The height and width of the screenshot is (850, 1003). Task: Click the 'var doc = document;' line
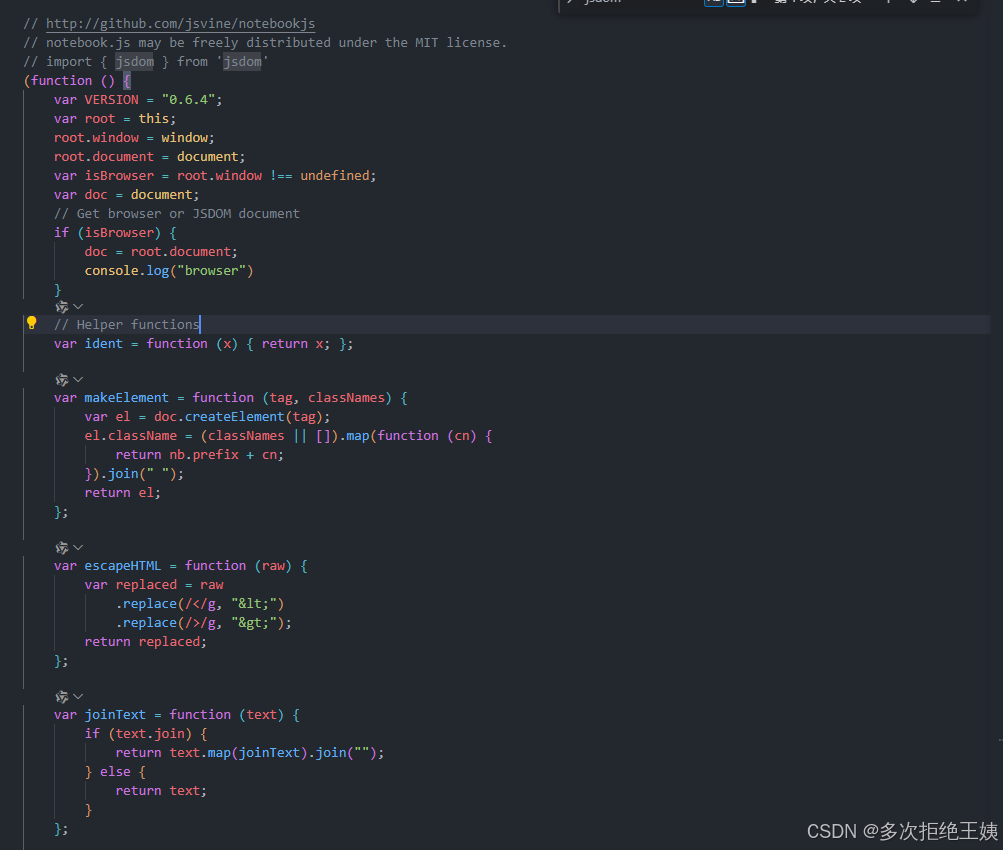tap(126, 195)
